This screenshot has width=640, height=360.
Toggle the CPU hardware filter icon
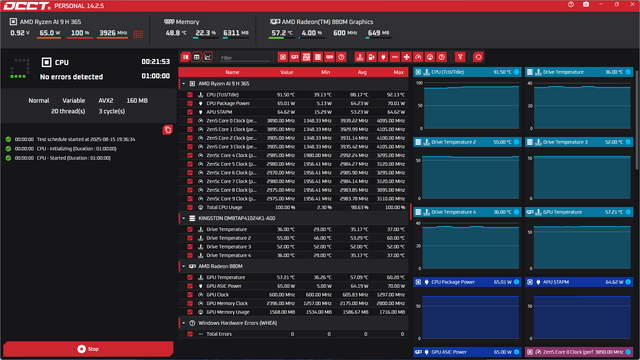(x=282, y=57)
